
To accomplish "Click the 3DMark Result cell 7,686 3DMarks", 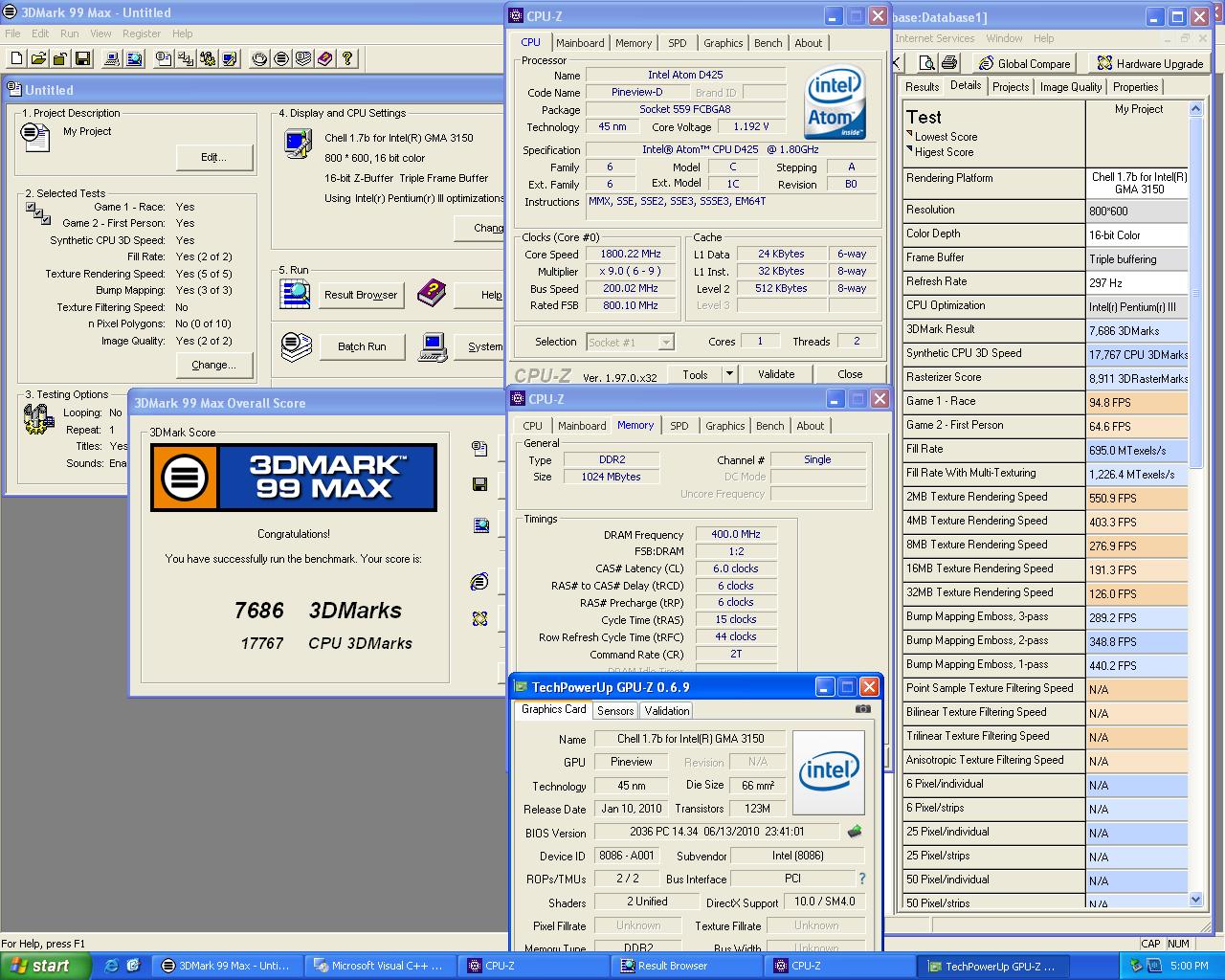I will coord(1137,330).
